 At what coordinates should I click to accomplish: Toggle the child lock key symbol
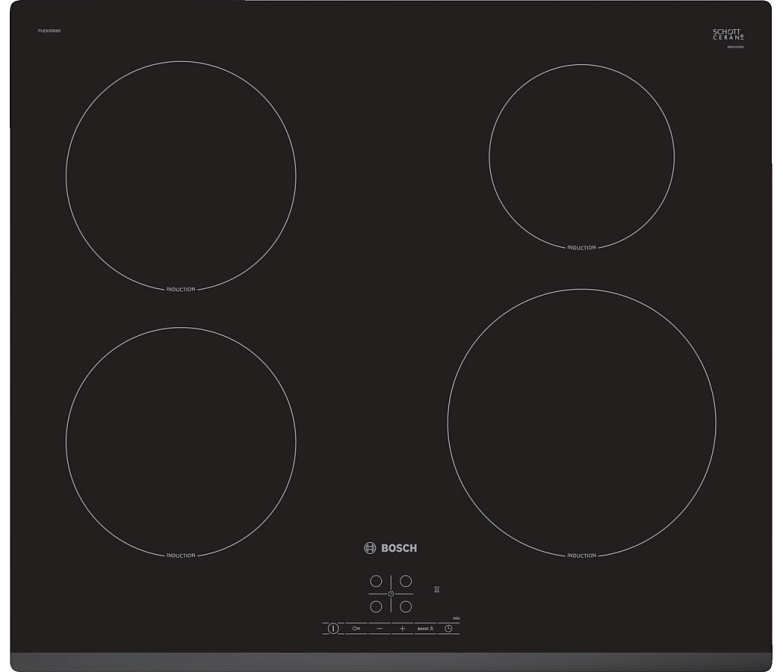click(356, 628)
